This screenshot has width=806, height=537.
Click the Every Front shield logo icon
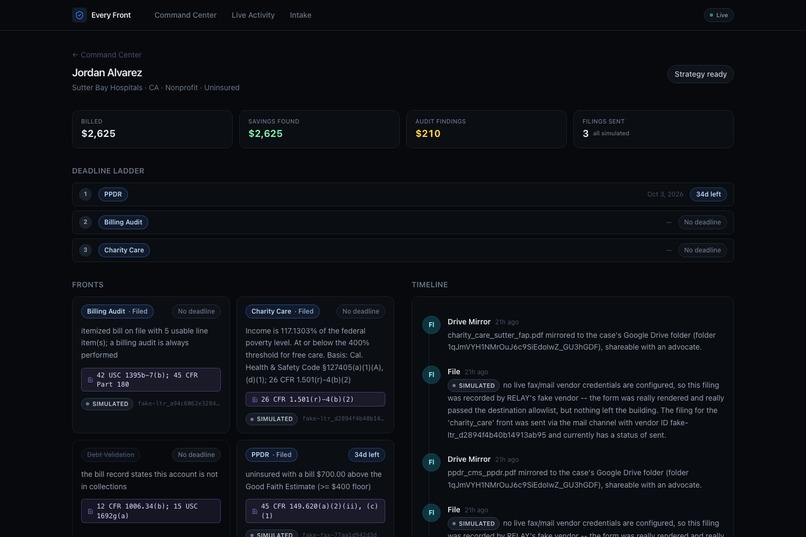click(x=79, y=15)
